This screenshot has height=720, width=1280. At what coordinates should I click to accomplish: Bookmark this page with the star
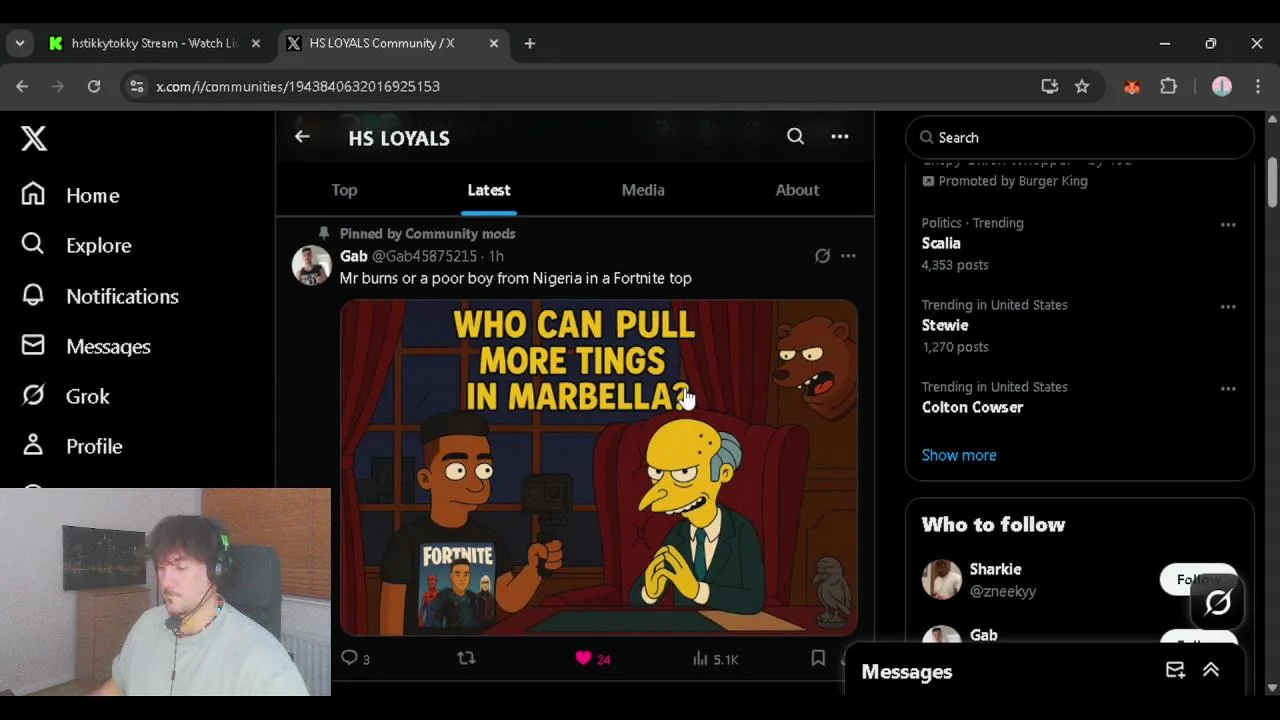(x=1082, y=86)
